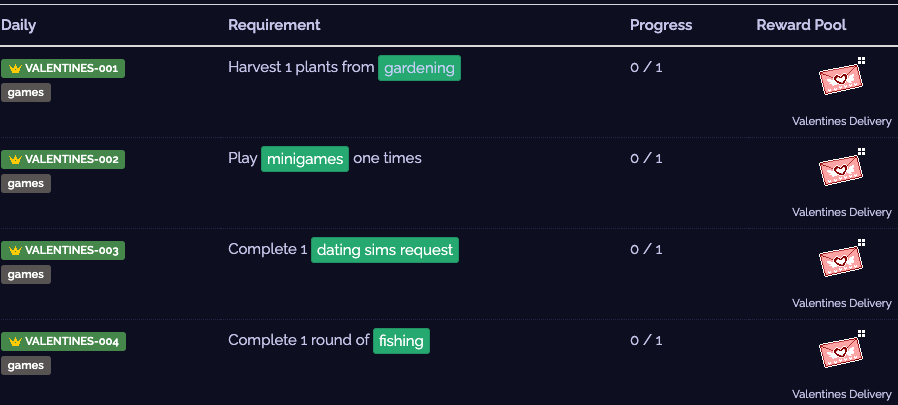This screenshot has height=405, width=898.
Task: Click the Valentines Delivery envelope for VALENTINES-004
Action: point(841,351)
